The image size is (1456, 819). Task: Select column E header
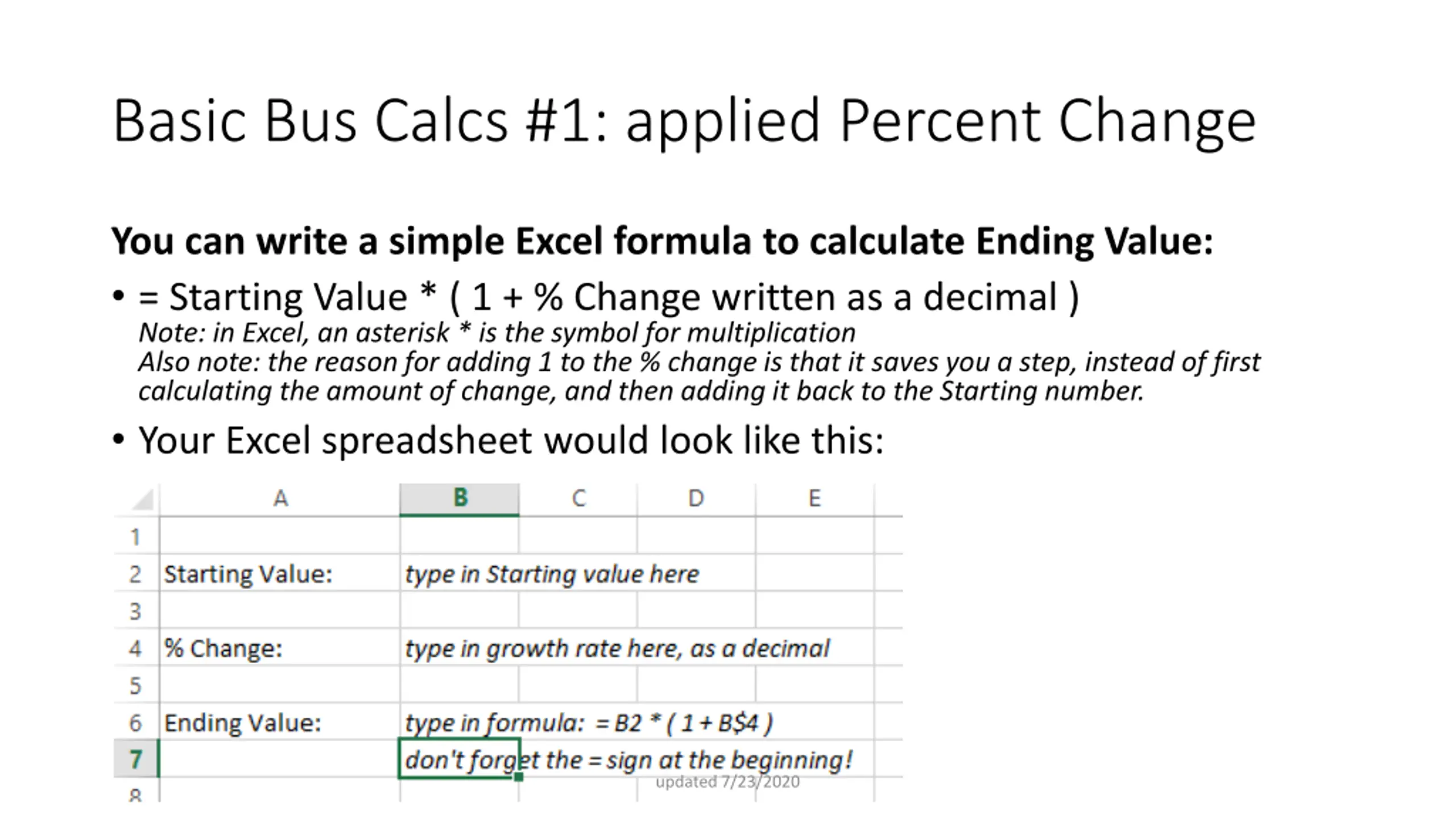[815, 499]
